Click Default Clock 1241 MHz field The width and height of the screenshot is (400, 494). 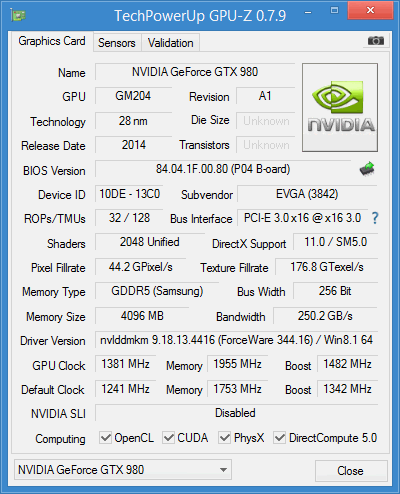[x=125, y=389]
